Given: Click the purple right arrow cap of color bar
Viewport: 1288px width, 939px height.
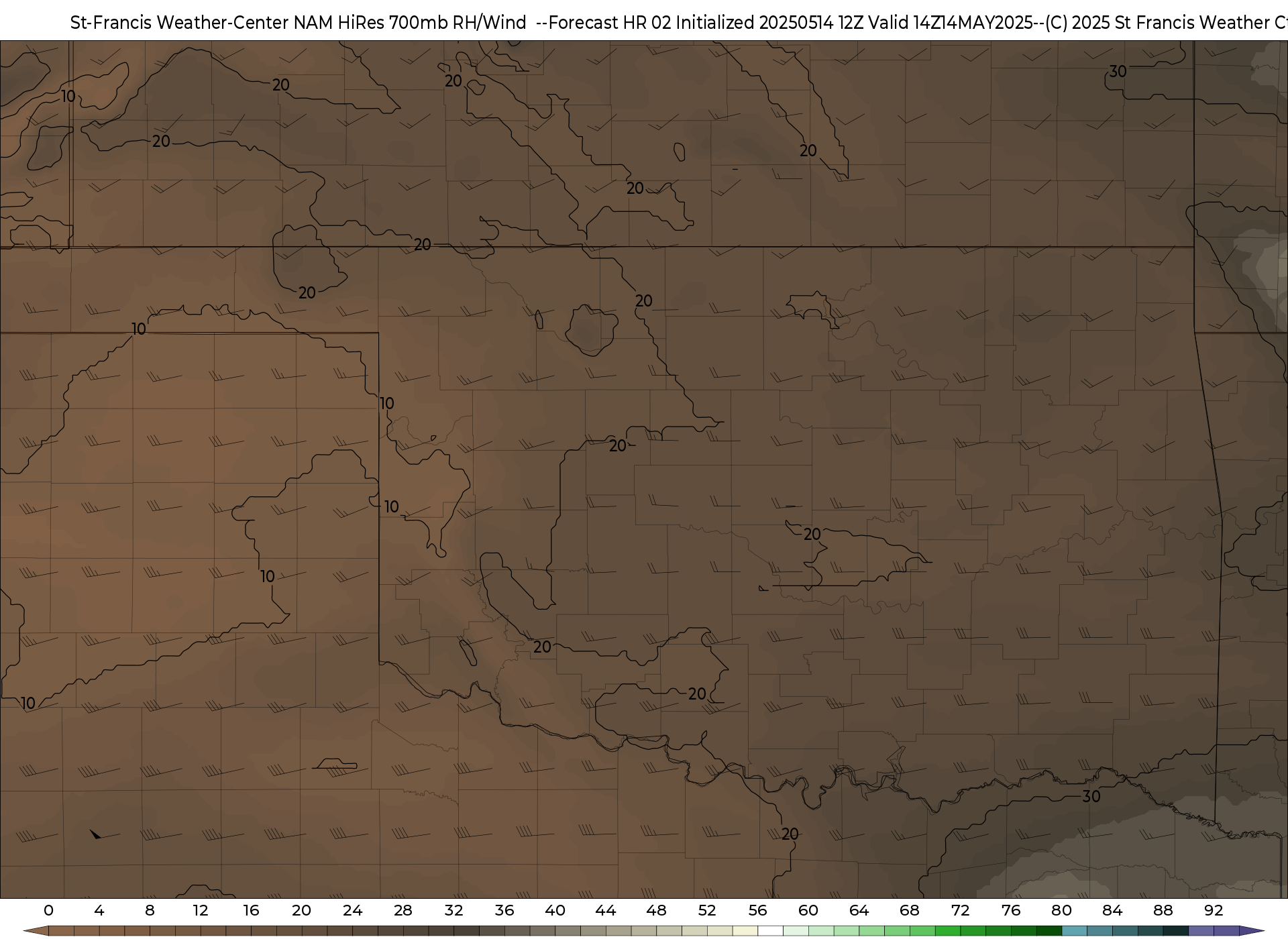Looking at the screenshot, I should [1251, 932].
